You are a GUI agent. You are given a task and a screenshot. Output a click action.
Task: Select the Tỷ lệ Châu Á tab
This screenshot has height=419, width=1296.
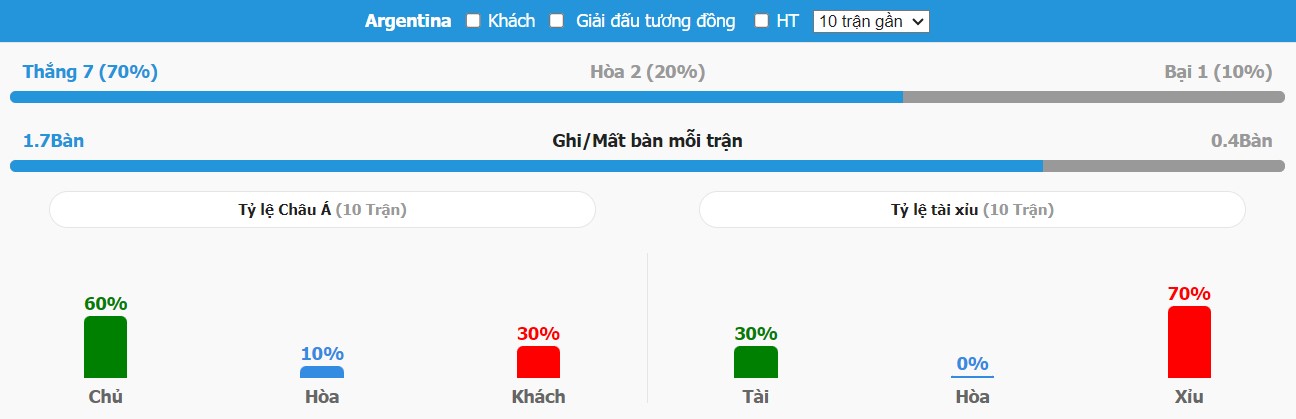(322, 210)
